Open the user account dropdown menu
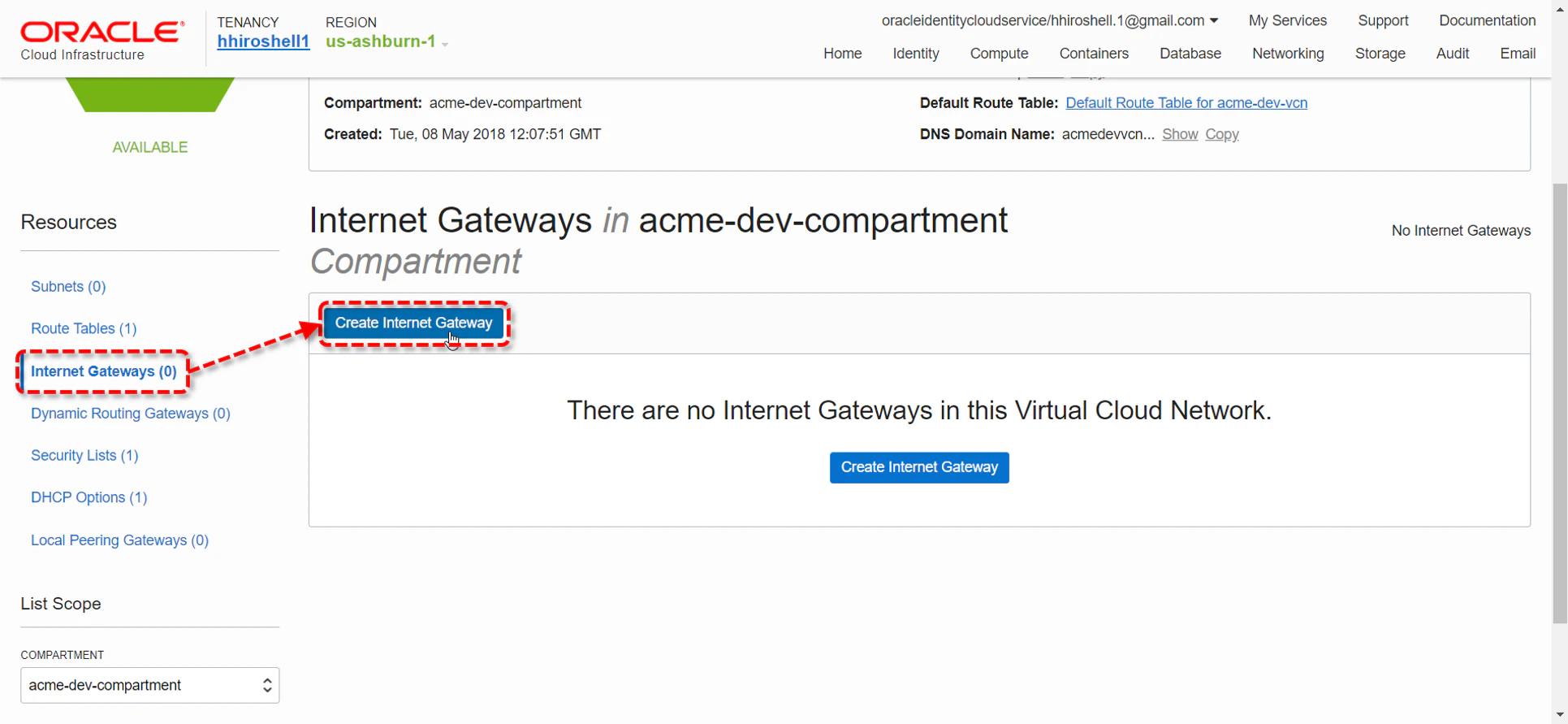Viewport: 1568px width, 724px height. click(1050, 20)
